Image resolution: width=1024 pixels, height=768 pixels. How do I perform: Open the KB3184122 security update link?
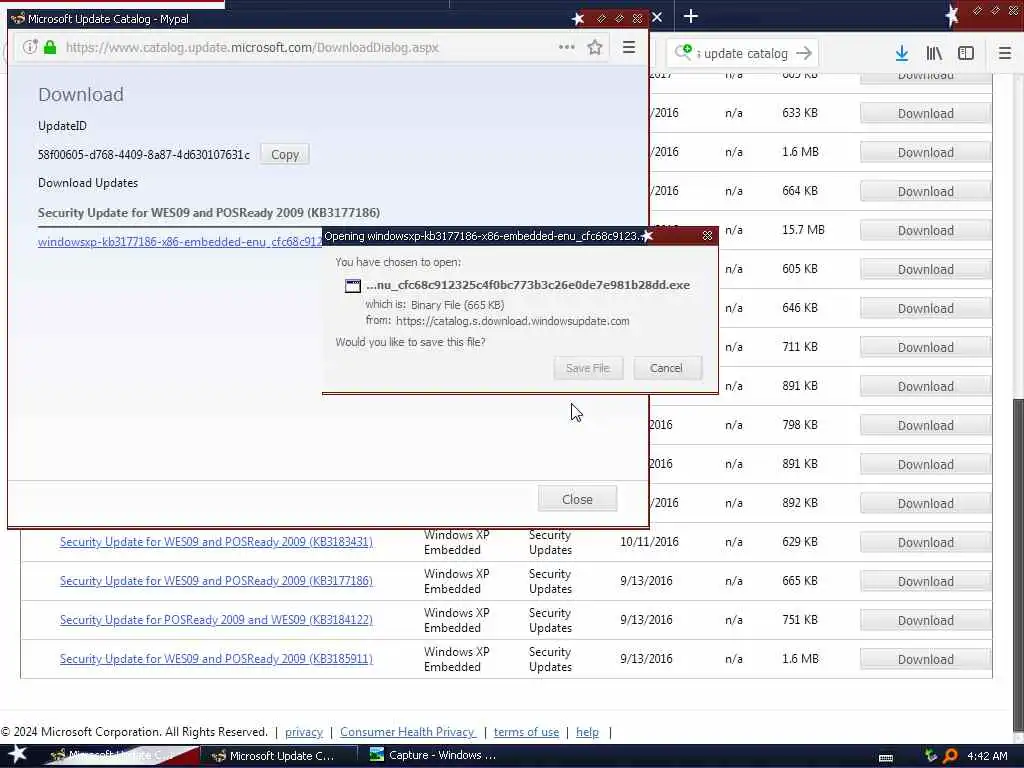pos(216,620)
